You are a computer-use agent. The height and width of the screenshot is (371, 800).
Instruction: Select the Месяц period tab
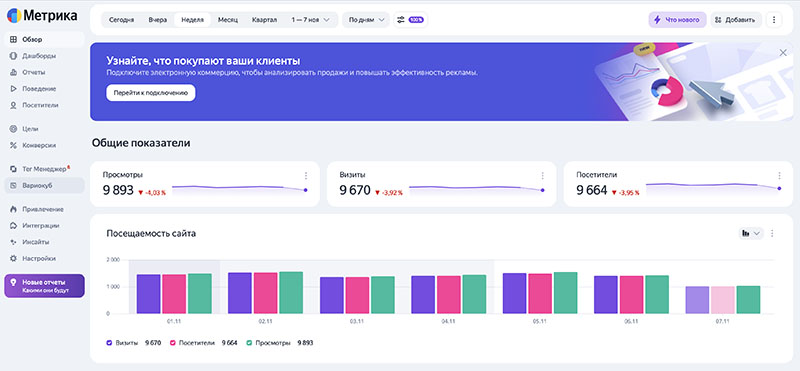228,20
